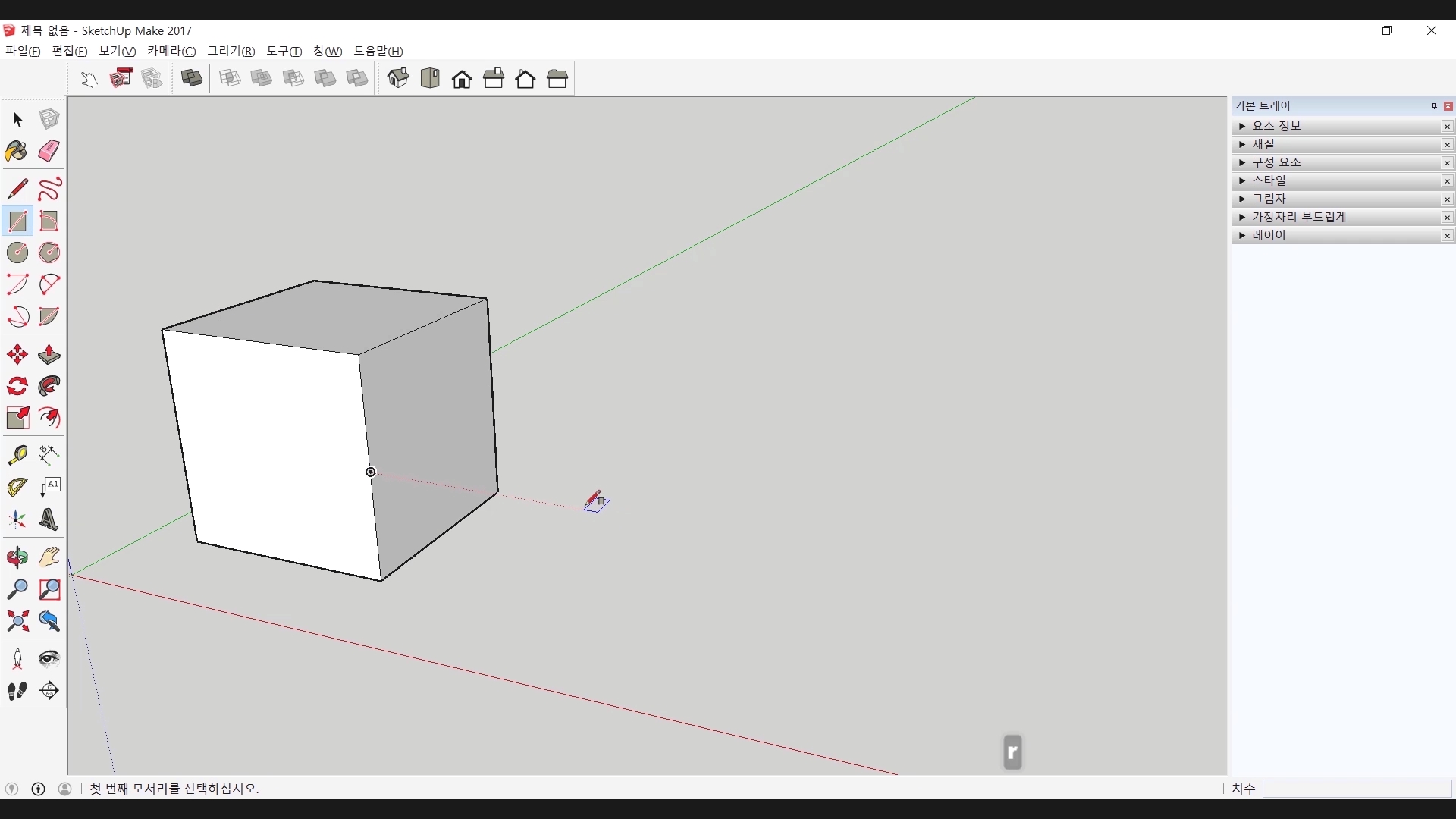Open the 그리기(R) menu
The image size is (1456, 819).
pyautogui.click(x=231, y=51)
